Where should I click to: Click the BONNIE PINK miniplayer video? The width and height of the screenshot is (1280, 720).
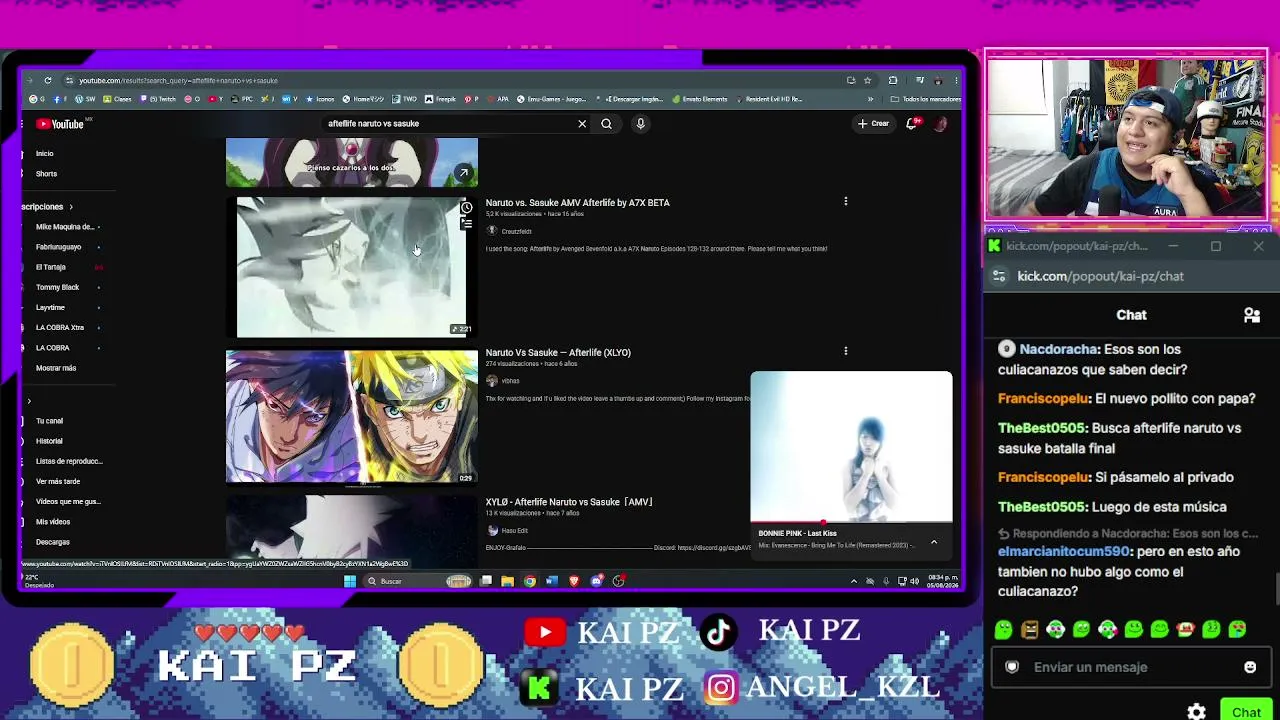tap(852, 447)
